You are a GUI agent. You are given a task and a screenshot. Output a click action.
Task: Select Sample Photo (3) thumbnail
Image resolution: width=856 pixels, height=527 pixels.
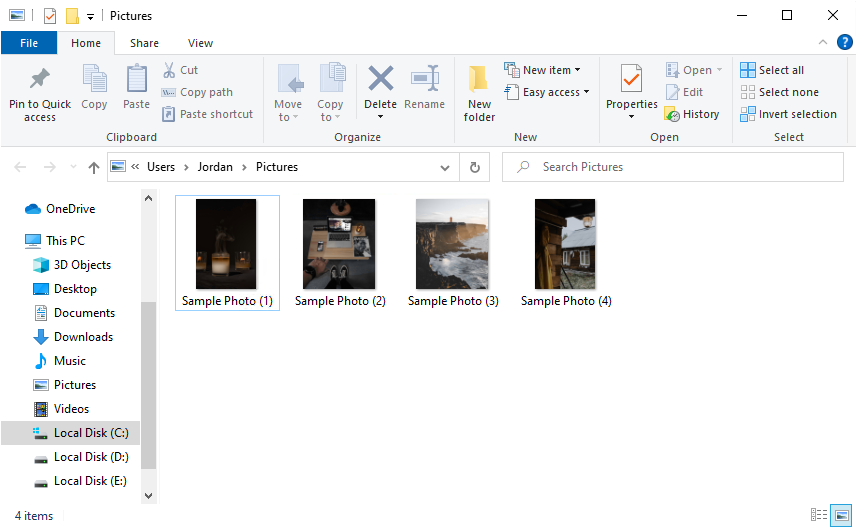tap(452, 244)
